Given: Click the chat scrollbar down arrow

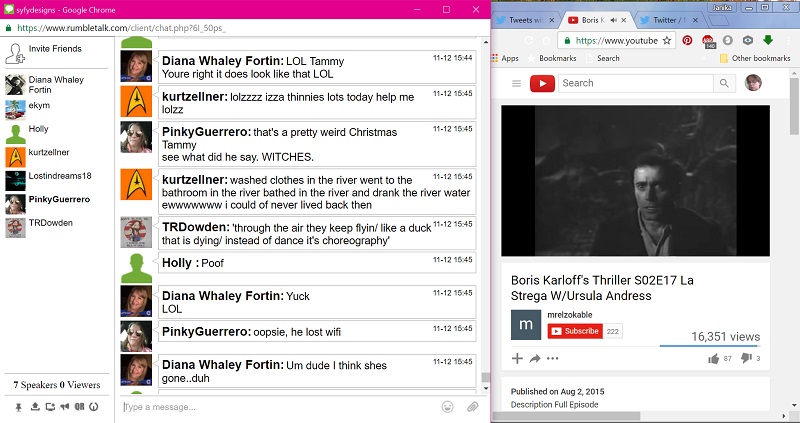Looking at the screenshot, I should (486, 389).
